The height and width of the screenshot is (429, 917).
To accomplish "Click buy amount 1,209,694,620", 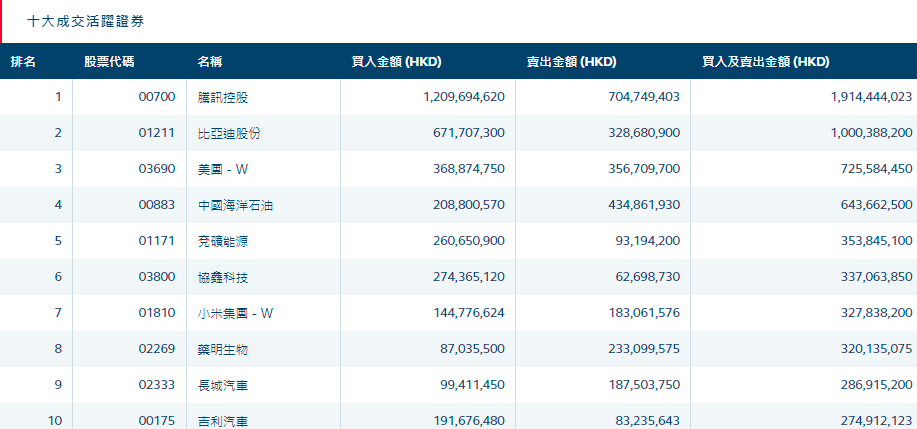I will pyautogui.click(x=464, y=97).
